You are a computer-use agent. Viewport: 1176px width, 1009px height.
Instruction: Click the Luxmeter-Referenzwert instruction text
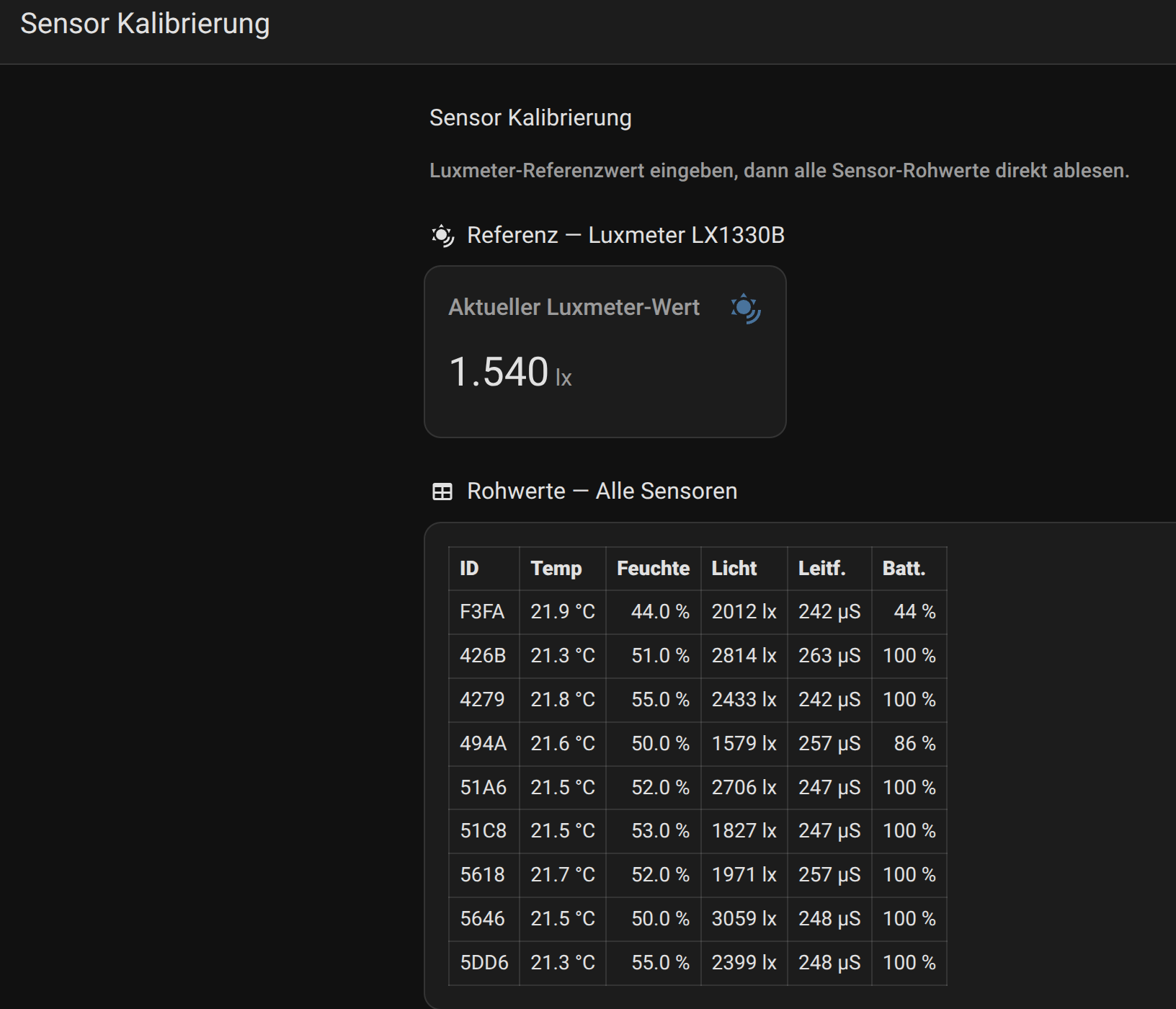(779, 171)
